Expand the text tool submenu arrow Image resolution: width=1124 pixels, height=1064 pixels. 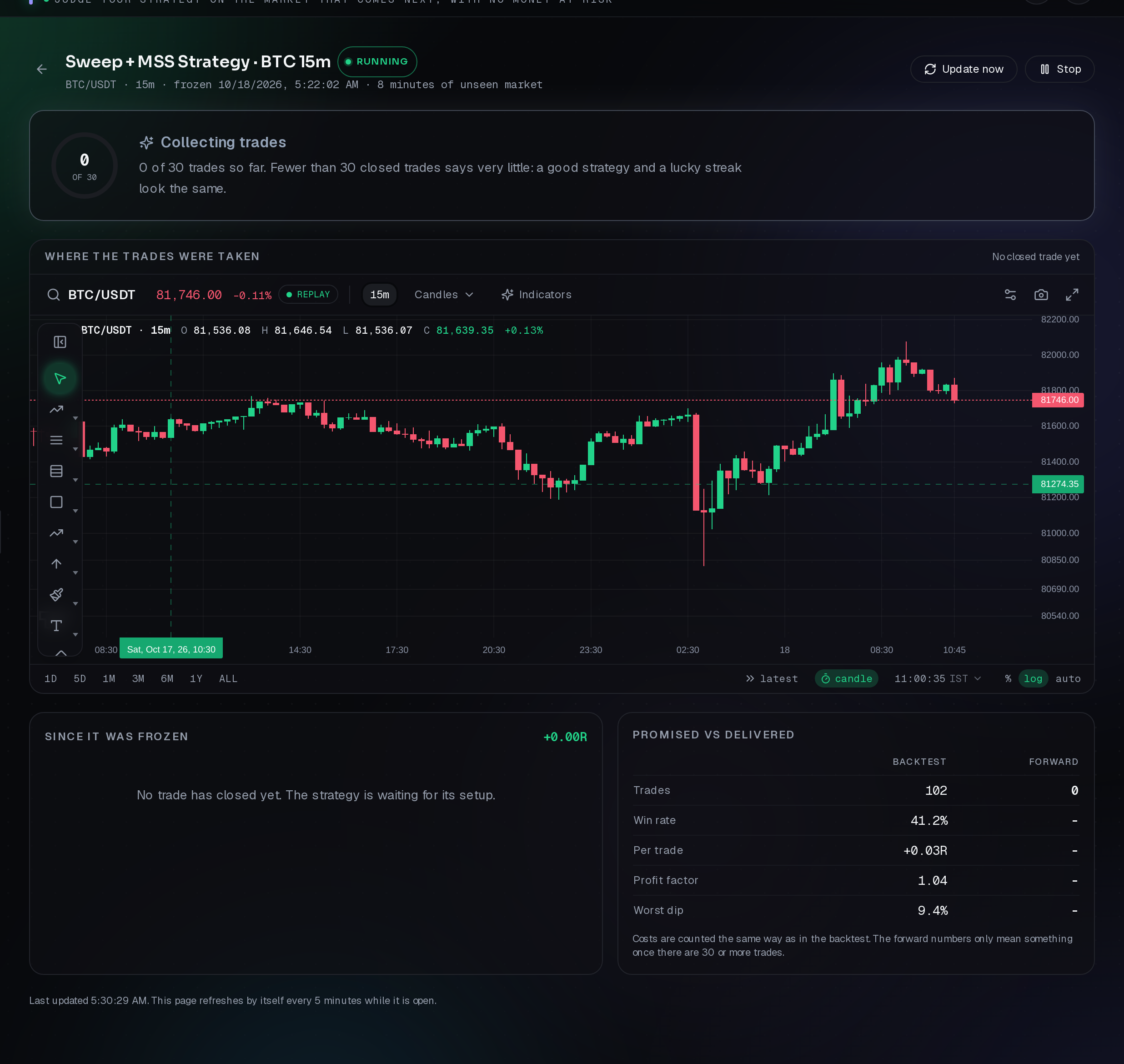pyautogui.click(x=75, y=635)
